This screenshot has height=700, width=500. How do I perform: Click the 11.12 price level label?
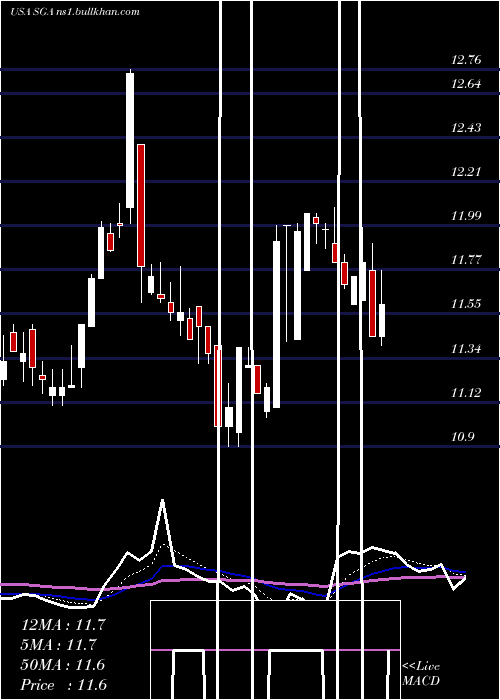pos(466,392)
